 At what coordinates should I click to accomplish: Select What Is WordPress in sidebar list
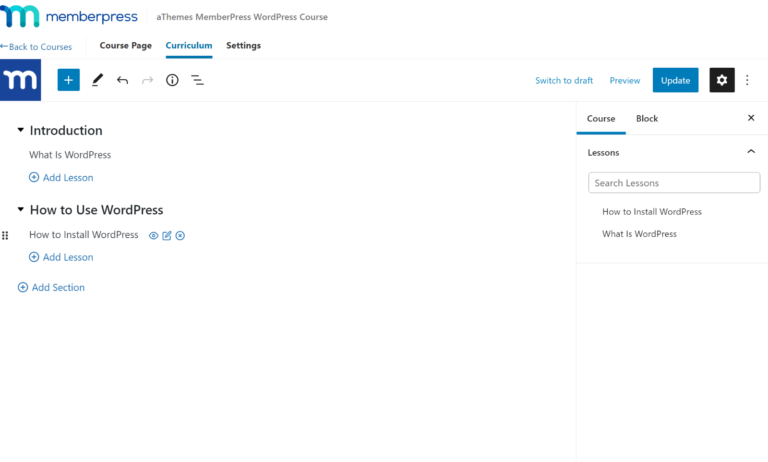click(640, 234)
